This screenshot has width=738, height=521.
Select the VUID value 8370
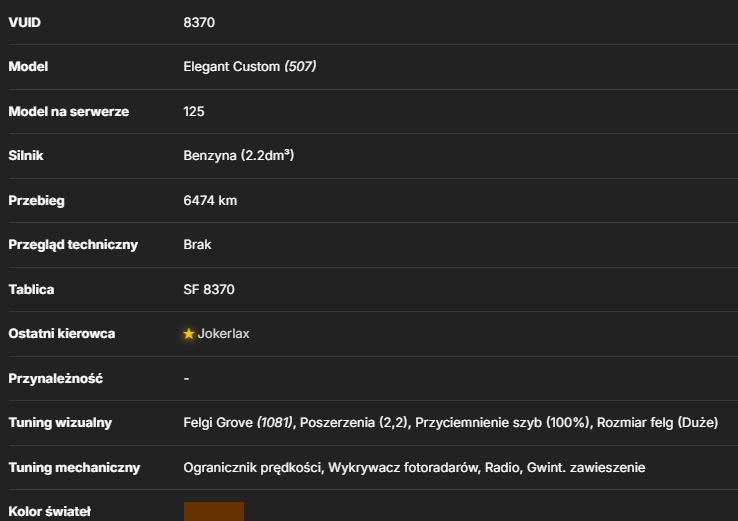tap(199, 23)
